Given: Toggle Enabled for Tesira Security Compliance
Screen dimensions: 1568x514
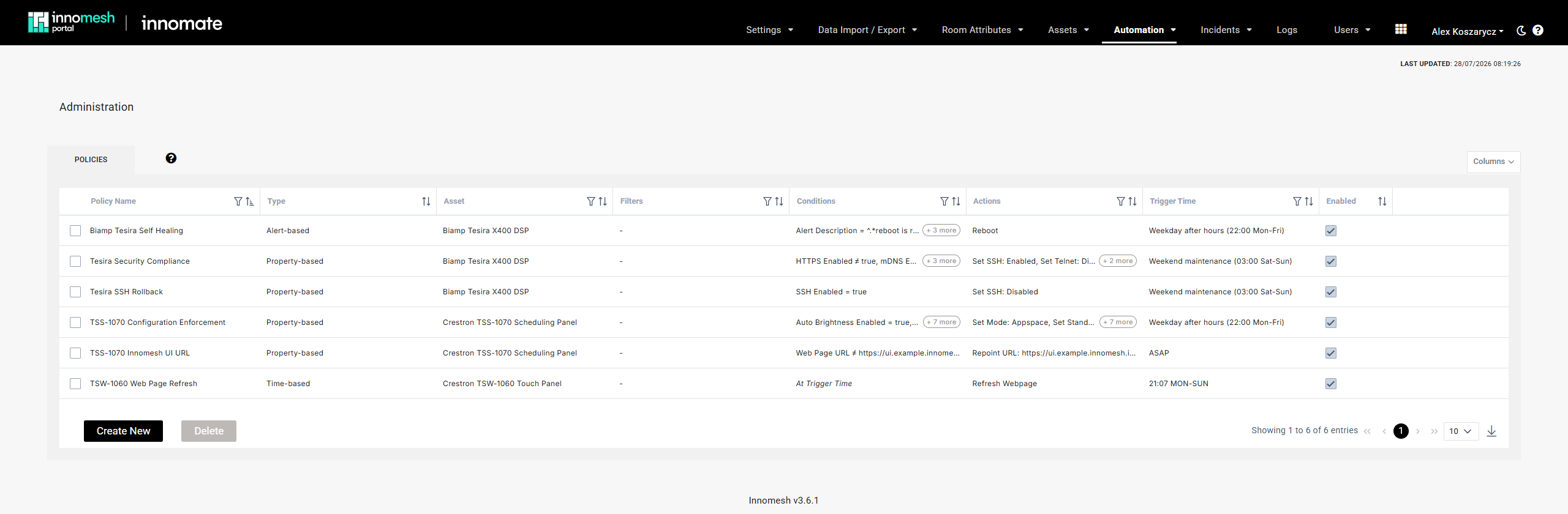Looking at the screenshot, I should coord(1331,261).
